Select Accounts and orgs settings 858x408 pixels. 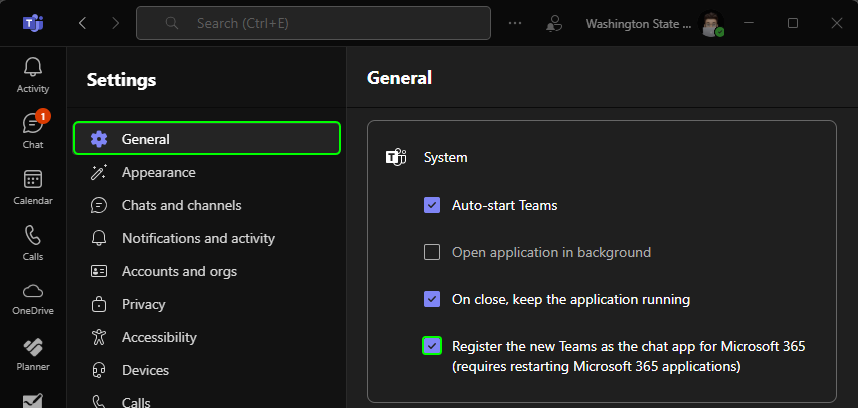click(207, 271)
